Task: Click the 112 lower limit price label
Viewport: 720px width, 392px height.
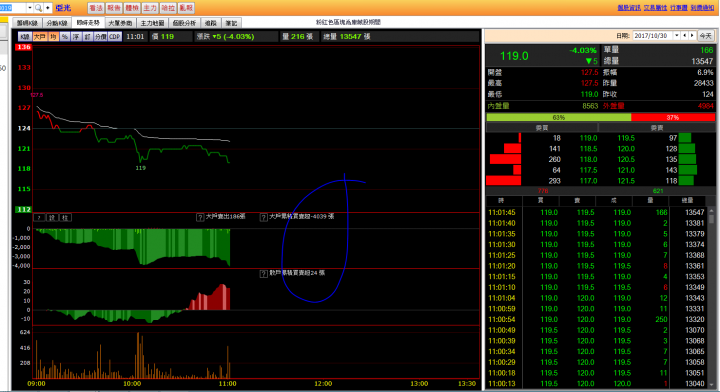Action: tap(23, 209)
